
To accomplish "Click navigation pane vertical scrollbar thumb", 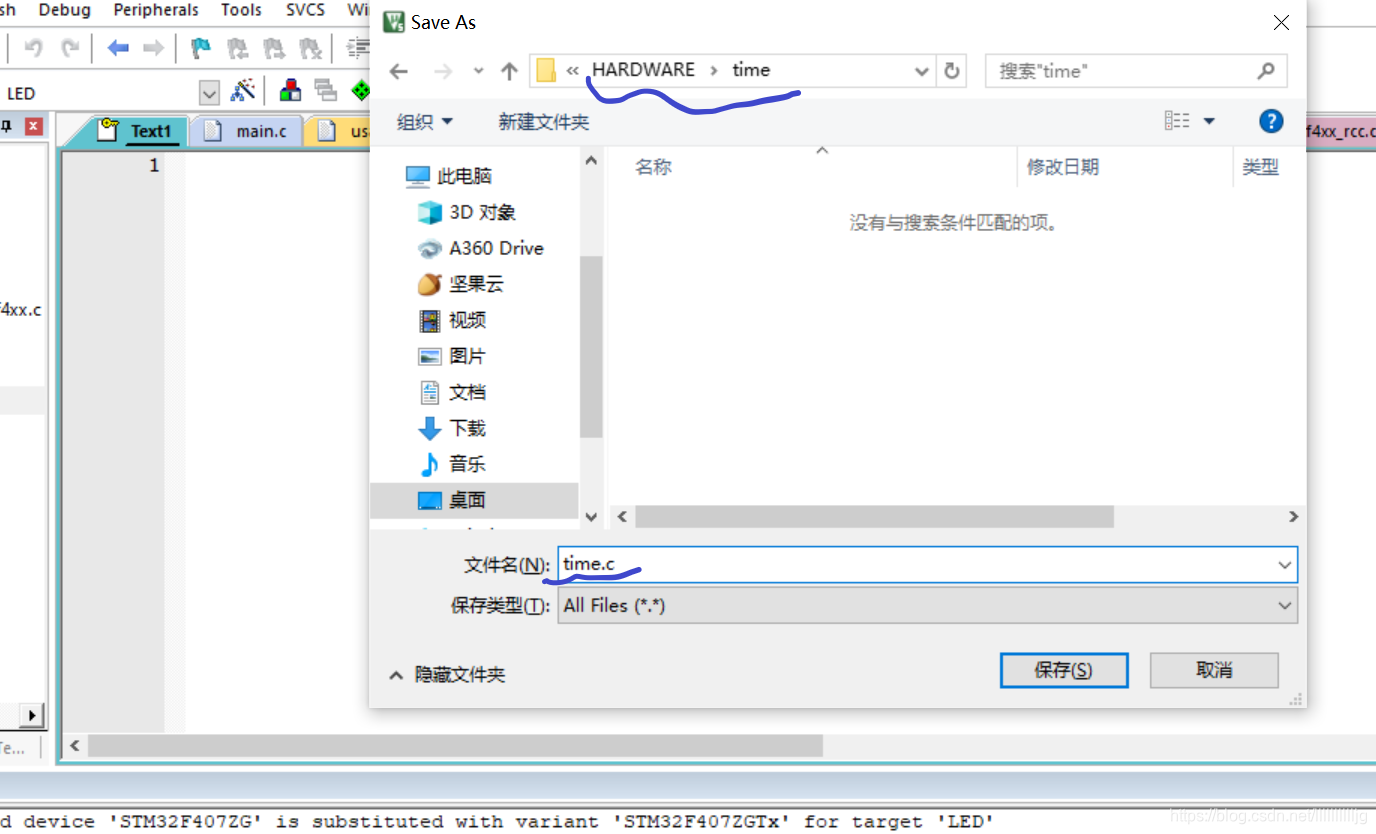I will pos(591,346).
